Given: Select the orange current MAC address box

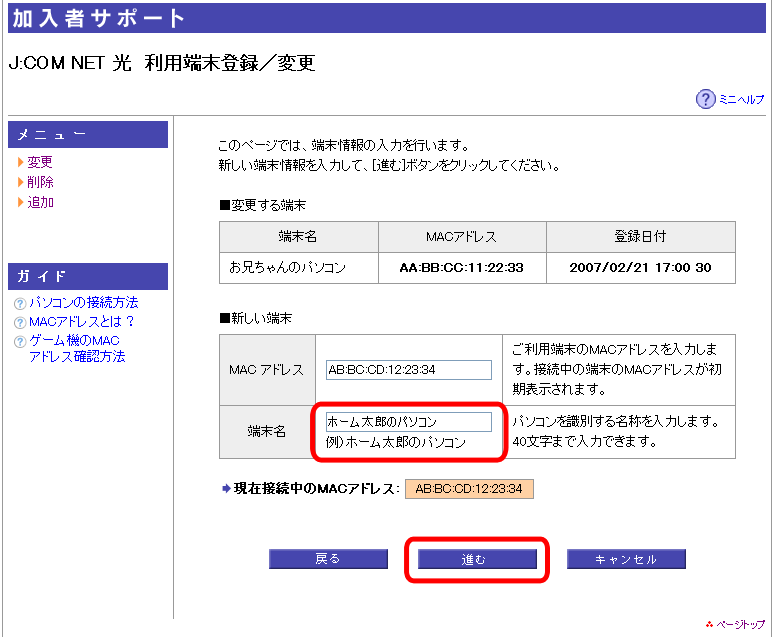Looking at the screenshot, I should pyautogui.click(x=469, y=489).
